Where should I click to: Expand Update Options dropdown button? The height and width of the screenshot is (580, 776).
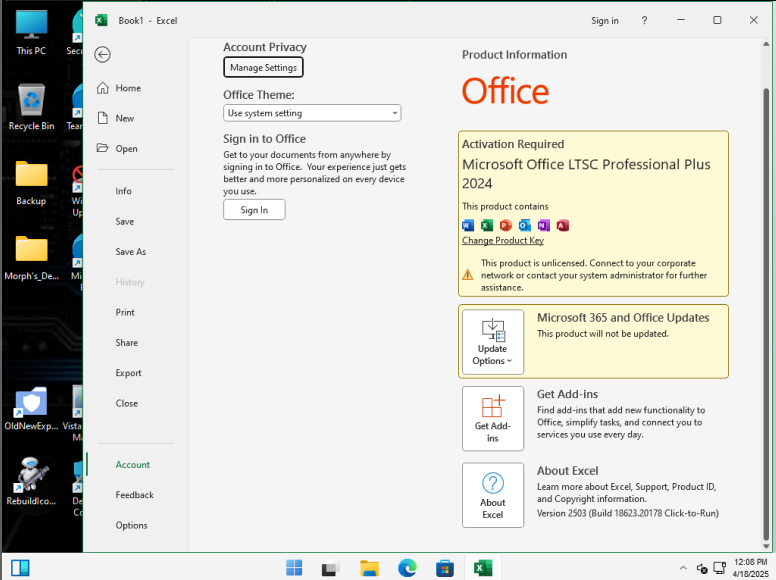coord(493,342)
